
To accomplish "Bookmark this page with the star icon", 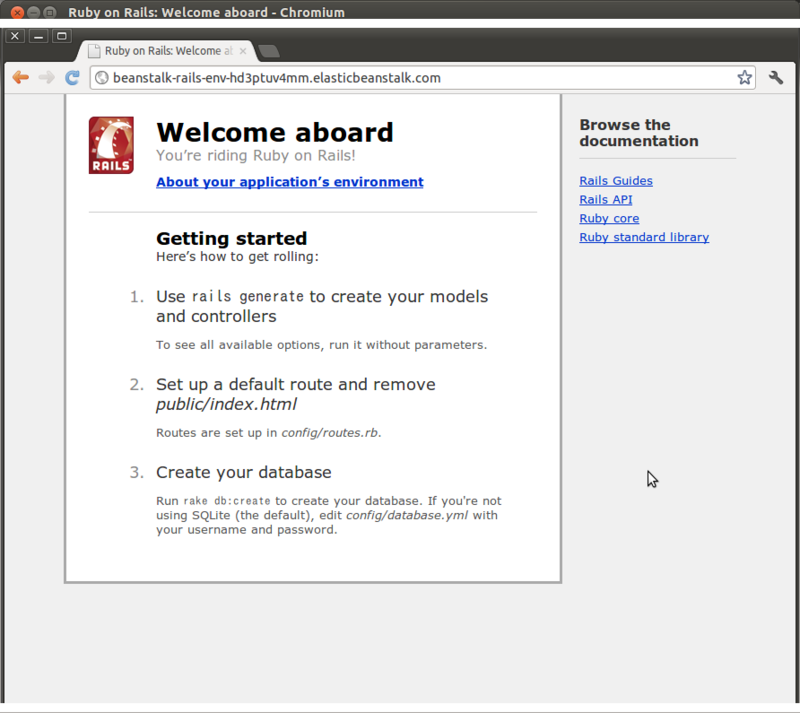I will coord(744,78).
